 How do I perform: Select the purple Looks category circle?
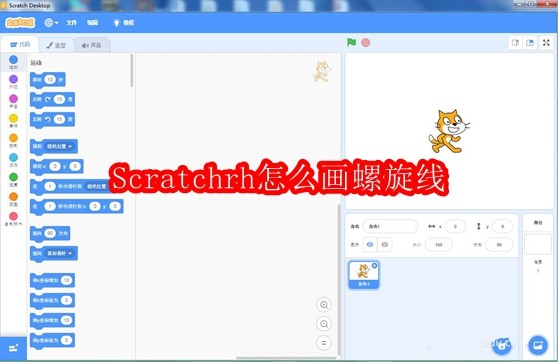(x=13, y=79)
